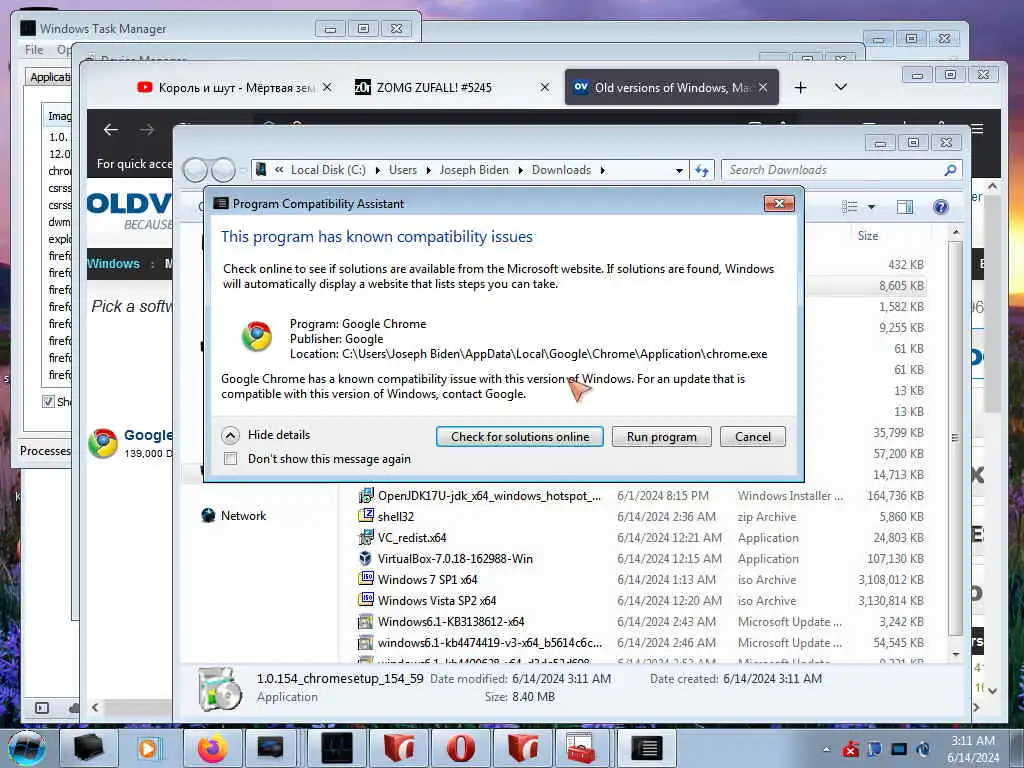Viewport: 1024px width, 768px height.
Task: Open the list all tabs dropdown
Action: [x=841, y=87]
